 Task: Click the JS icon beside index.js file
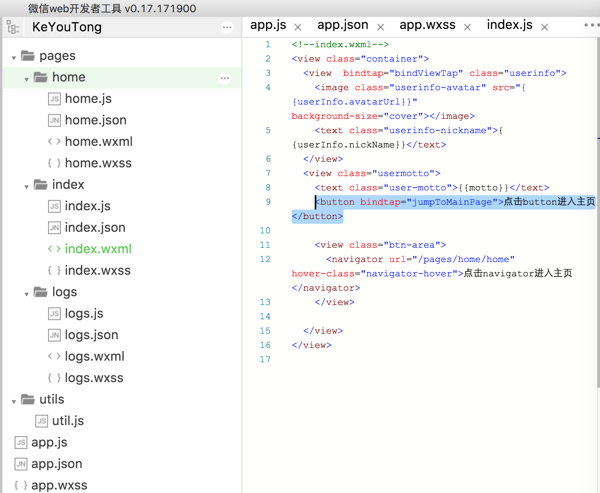coord(54,206)
